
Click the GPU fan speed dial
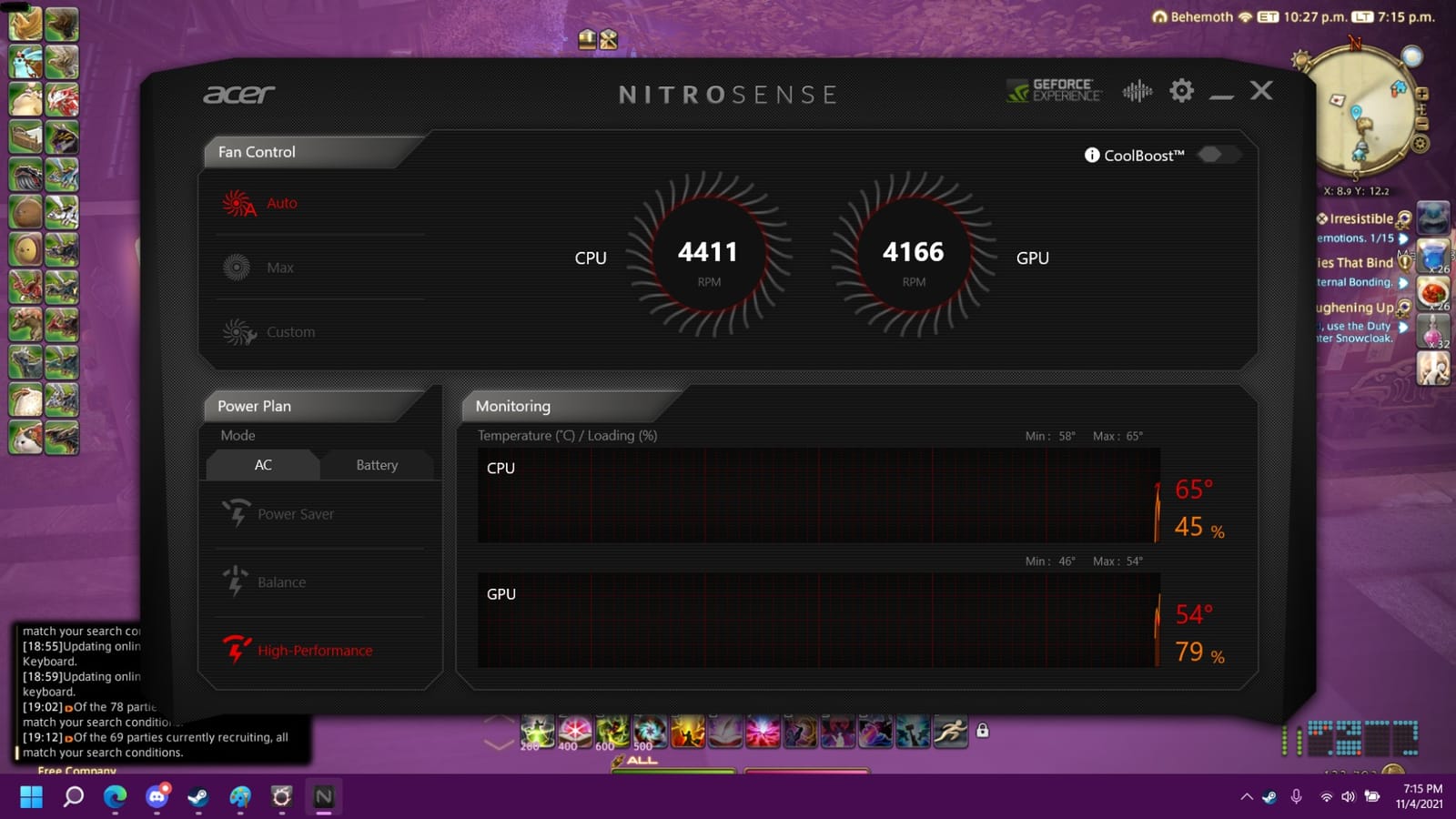point(914,256)
